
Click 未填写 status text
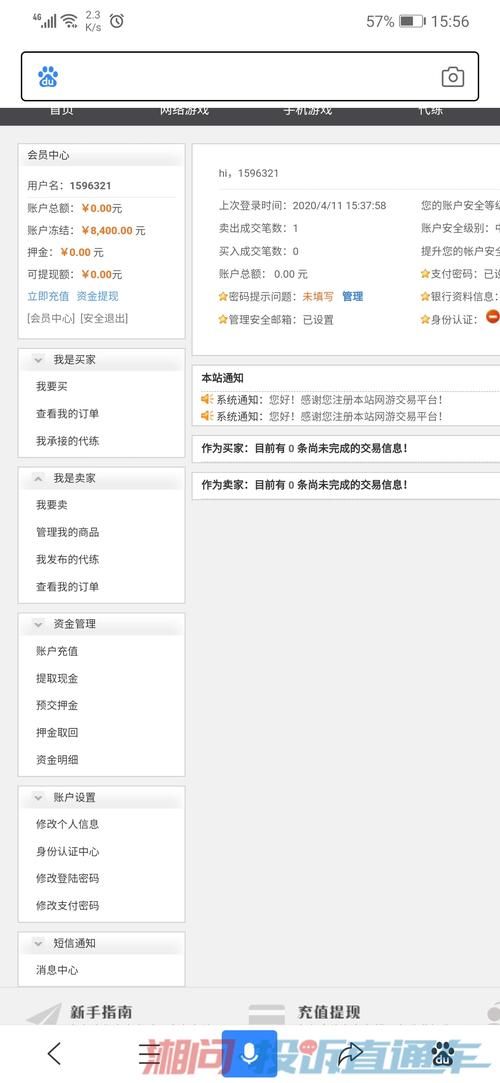(x=318, y=296)
